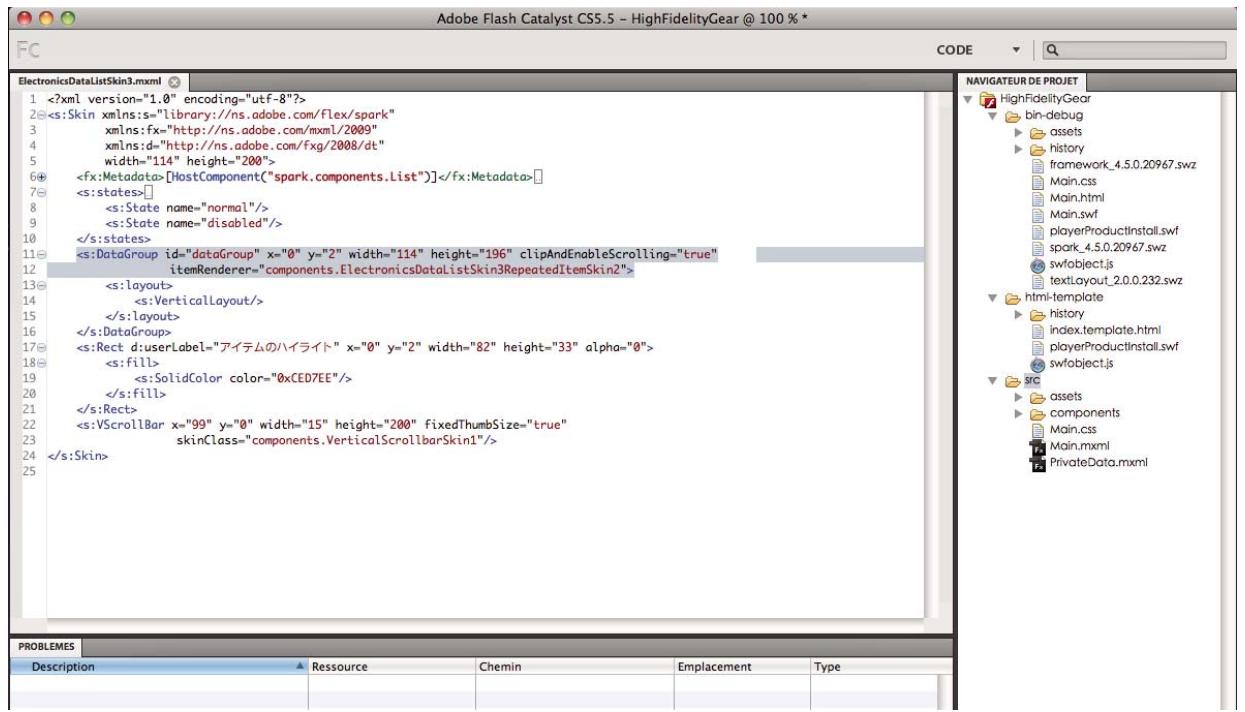This screenshot has width=1245, height=712.
Task: Close the ElectronicsDataListSkin3.mxml tab
Action: 174,80
